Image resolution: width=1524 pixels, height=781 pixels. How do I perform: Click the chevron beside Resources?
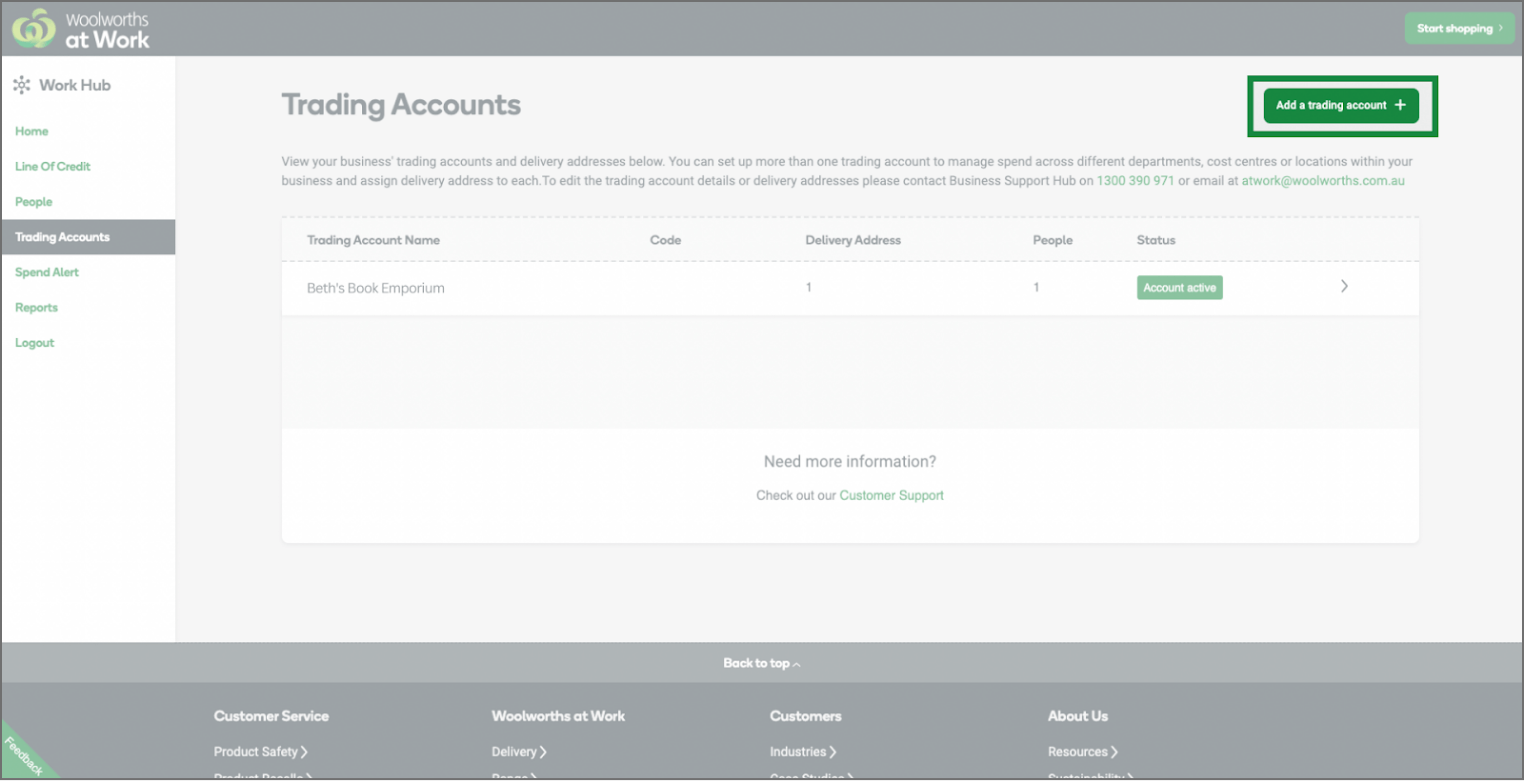coord(1114,751)
